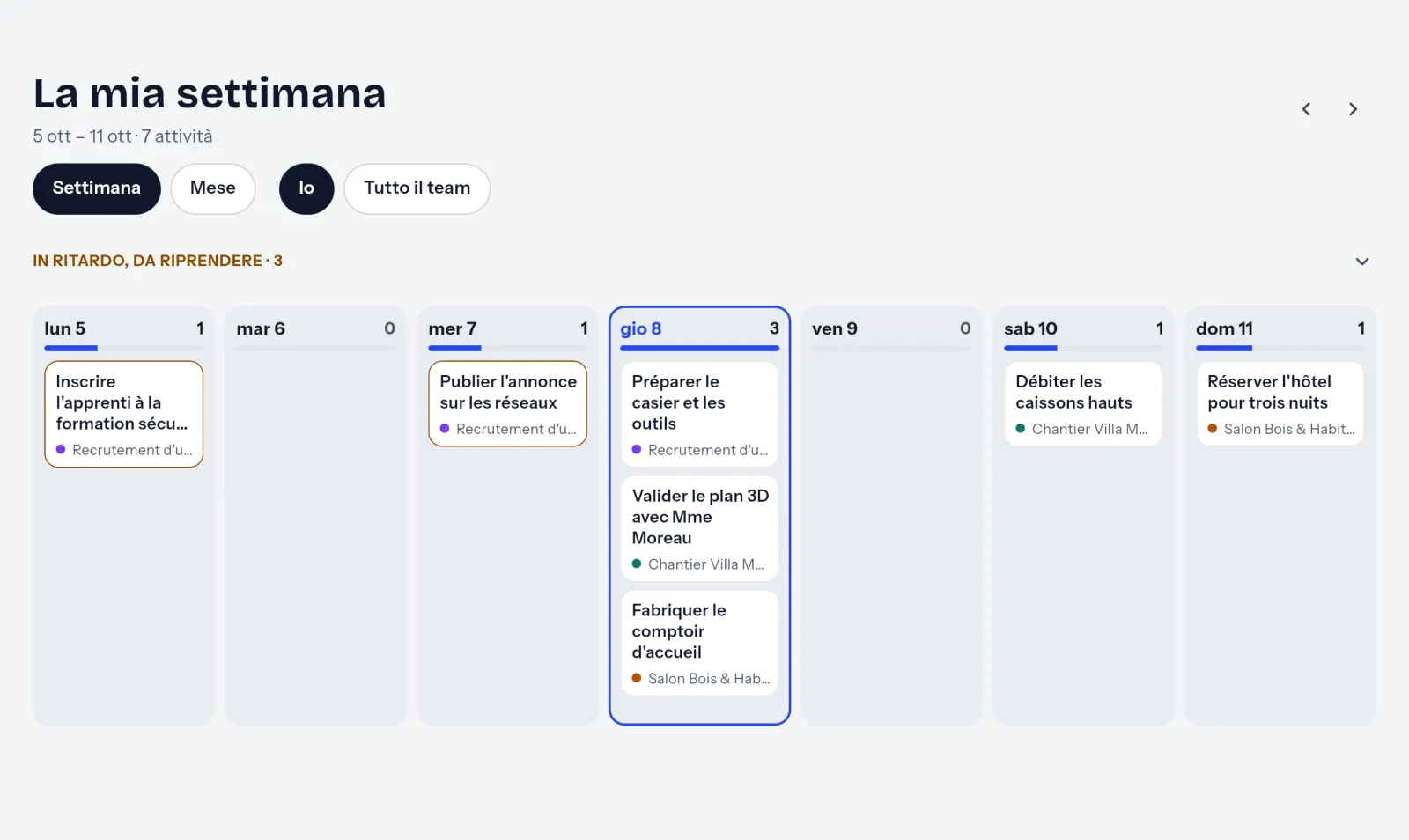Viewport: 1409px width, 840px height.
Task: Open 'Inscrire l'apprenti à la formation' card
Action: tap(124, 414)
